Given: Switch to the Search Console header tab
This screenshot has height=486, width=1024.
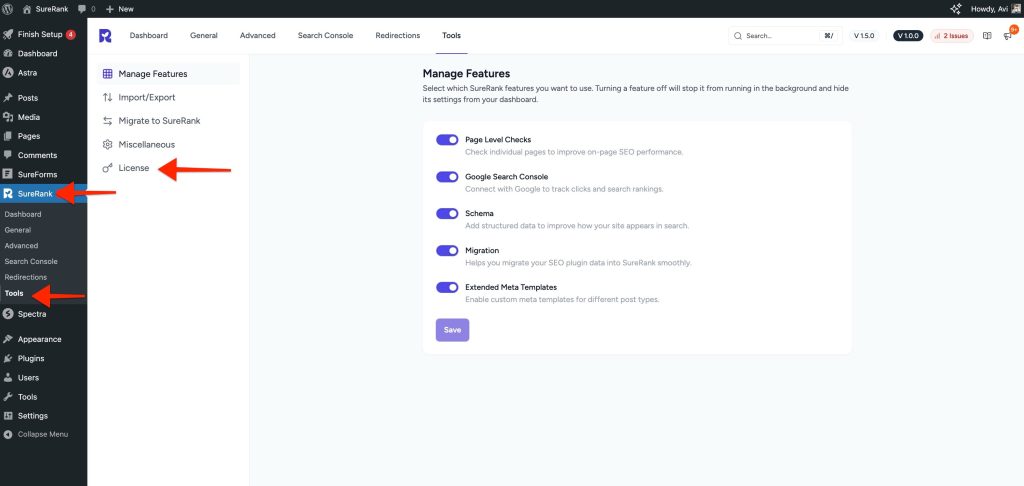Looking at the screenshot, I should pos(325,35).
